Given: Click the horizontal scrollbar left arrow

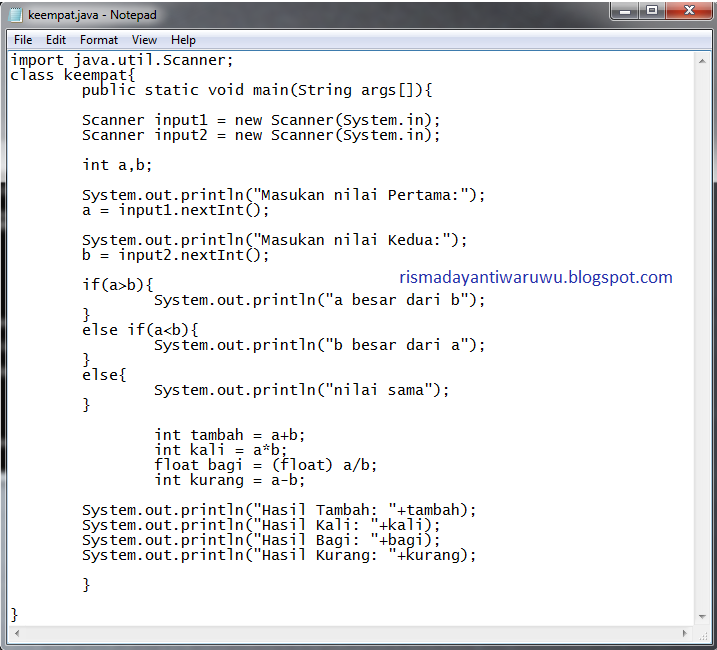Looking at the screenshot, I should (x=17, y=634).
